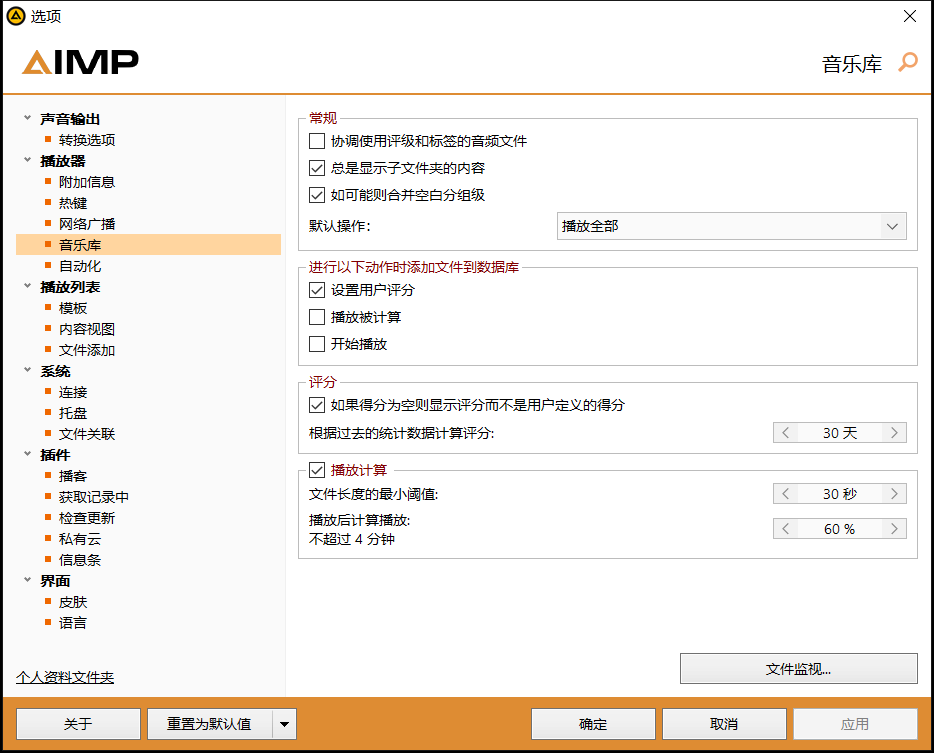Image resolution: width=934 pixels, height=753 pixels.
Task: Open the 信息条 plugin page
Action: pyautogui.click(x=80, y=559)
